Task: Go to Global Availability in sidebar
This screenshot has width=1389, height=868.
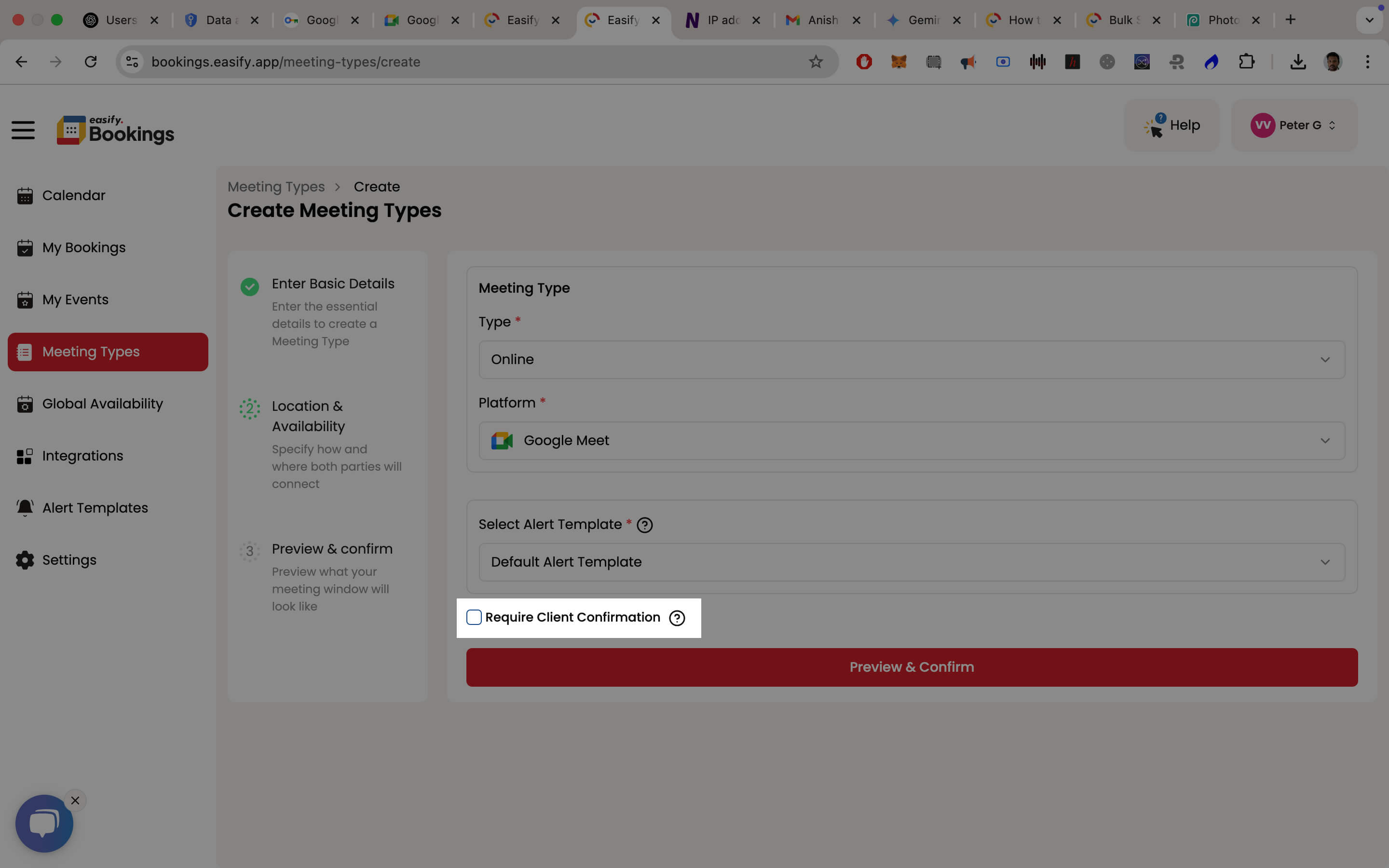Action: pyautogui.click(x=102, y=404)
